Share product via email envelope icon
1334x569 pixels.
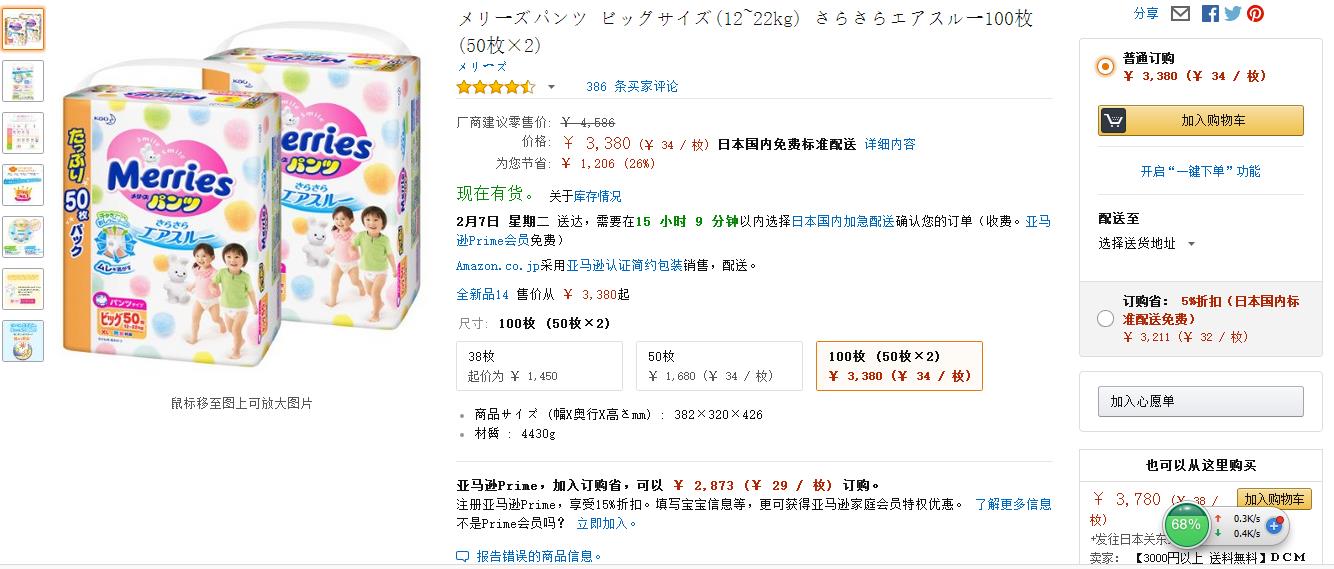[1180, 13]
